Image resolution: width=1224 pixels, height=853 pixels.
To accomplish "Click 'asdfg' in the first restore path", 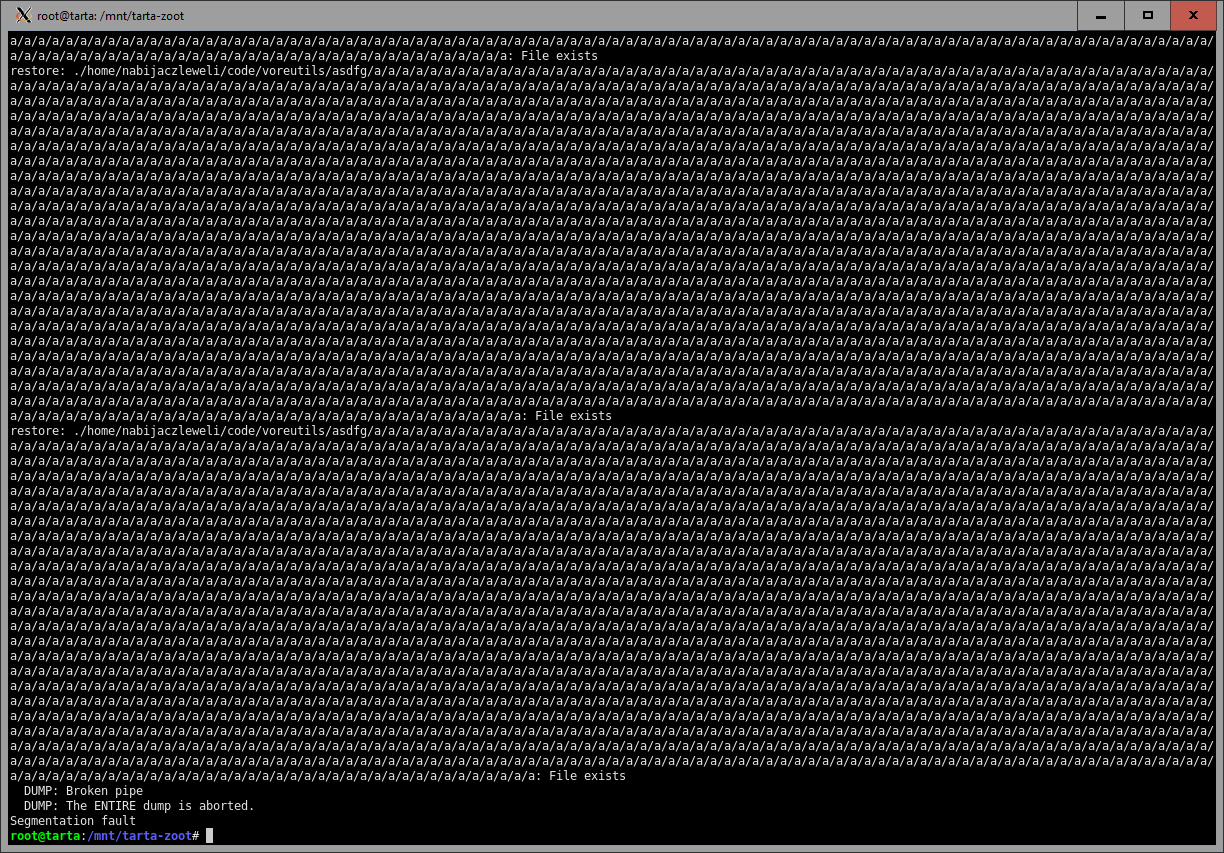I will (x=353, y=71).
